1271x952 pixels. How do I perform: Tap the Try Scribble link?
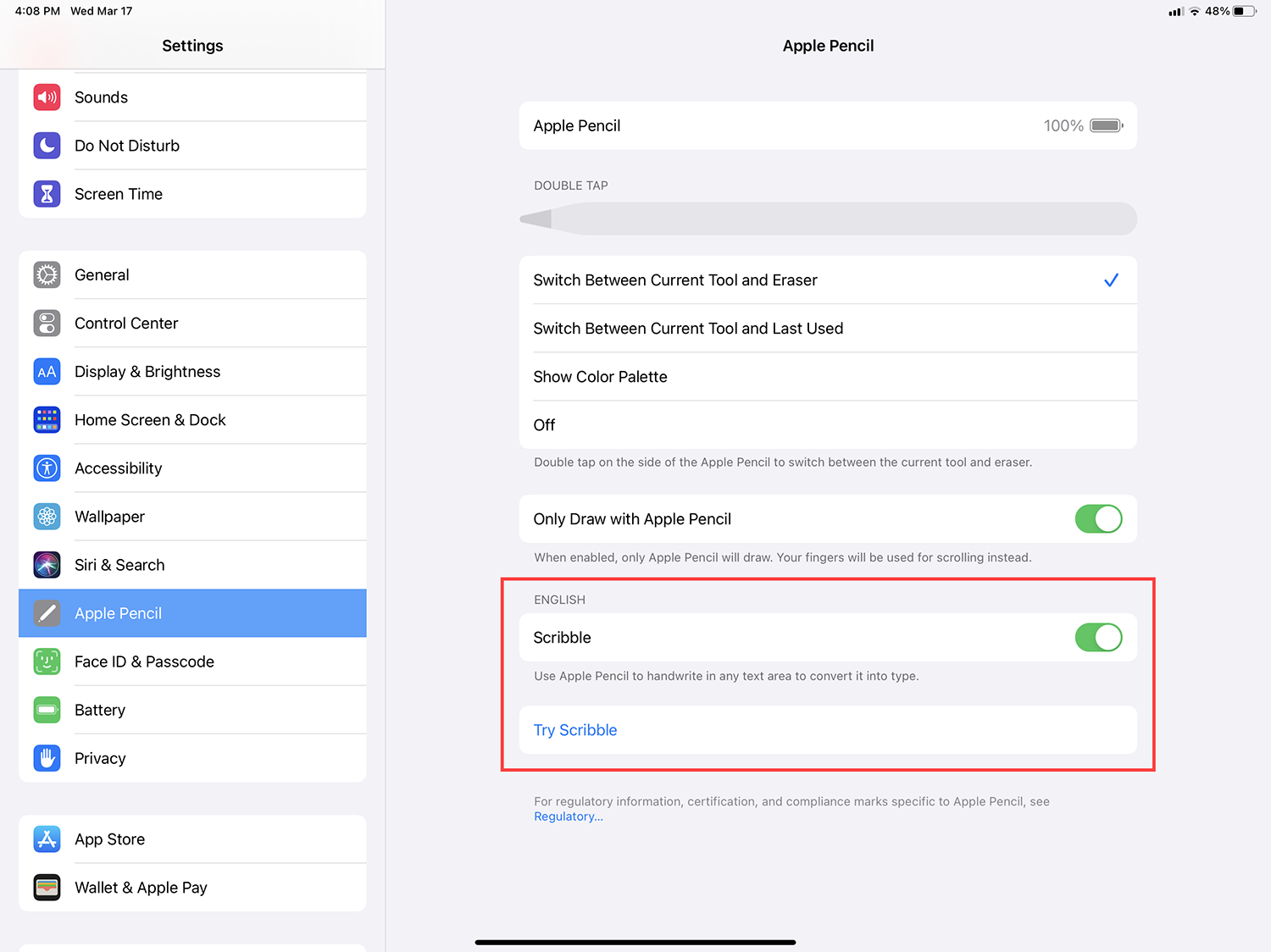[x=575, y=730]
